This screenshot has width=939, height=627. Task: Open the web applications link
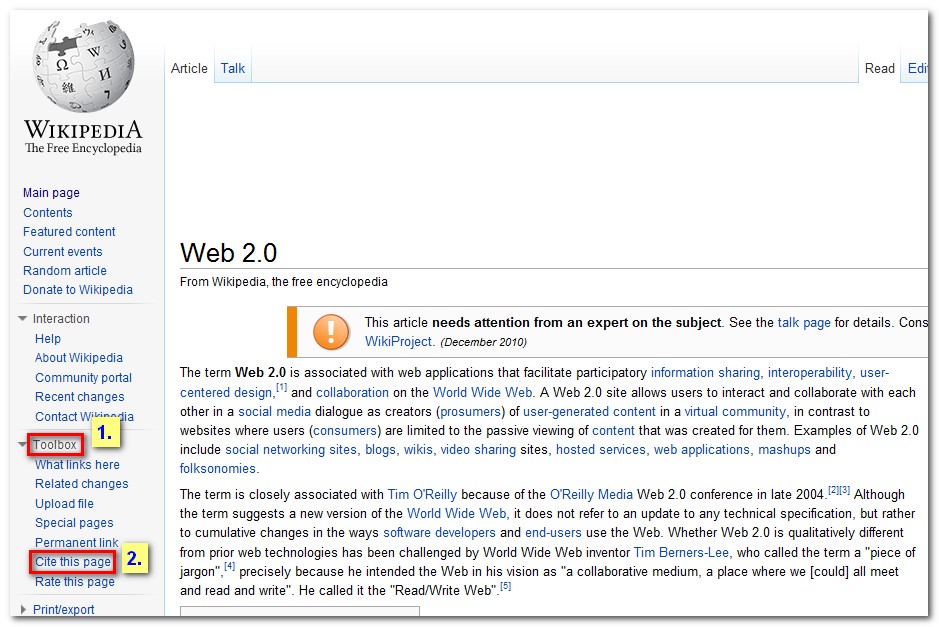pos(701,450)
